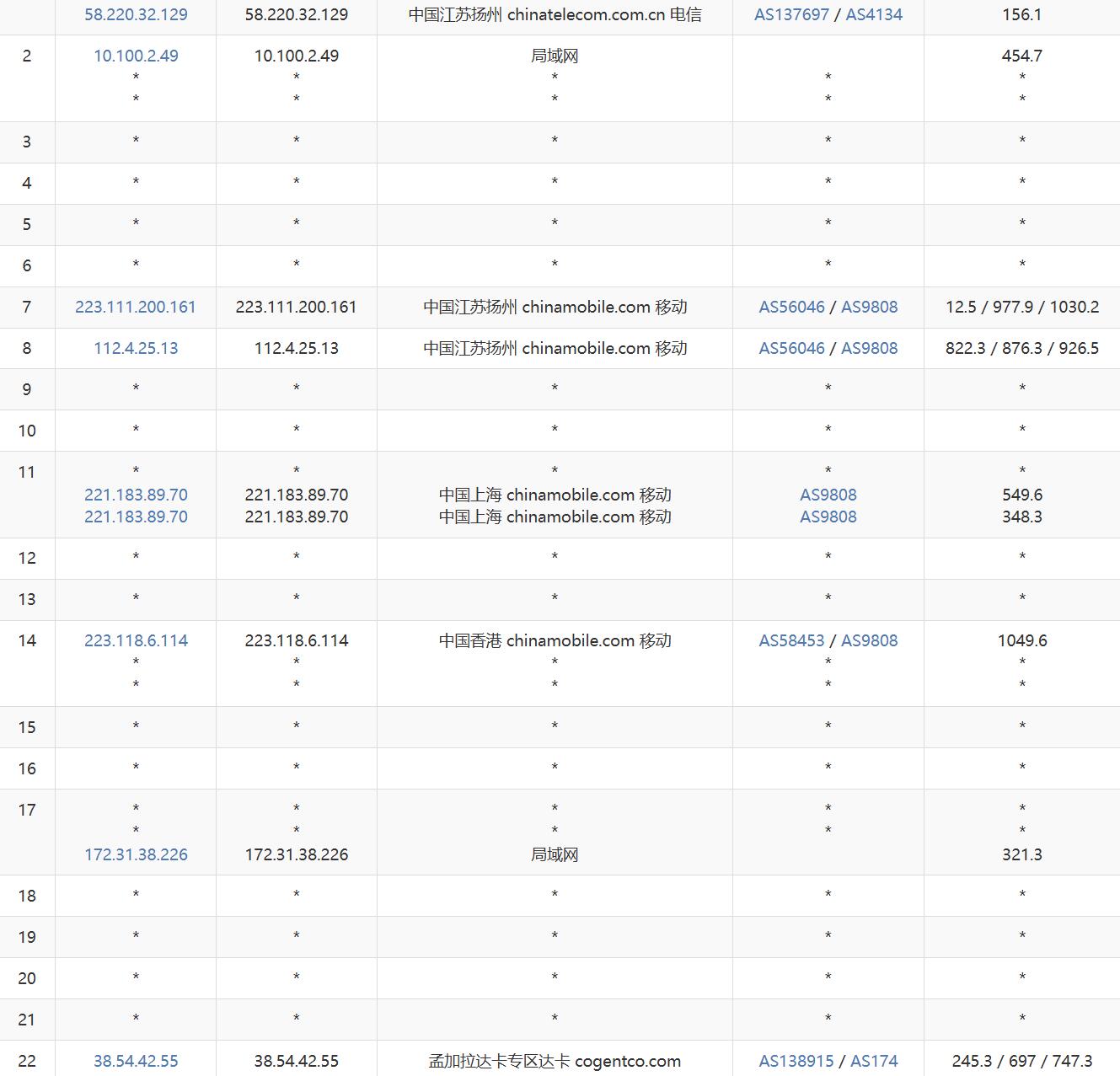Image resolution: width=1120 pixels, height=1076 pixels.
Task: Open the AS174 link
Action: coord(874,1061)
